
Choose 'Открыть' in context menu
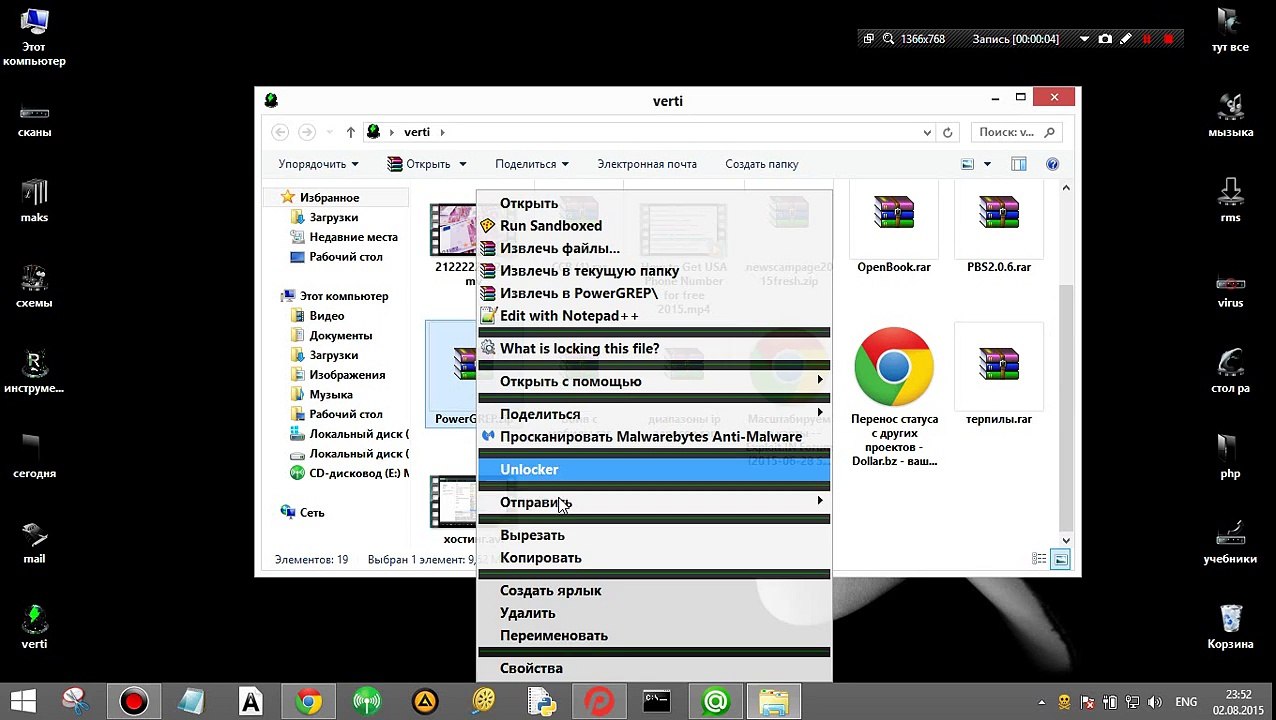[x=654, y=203]
